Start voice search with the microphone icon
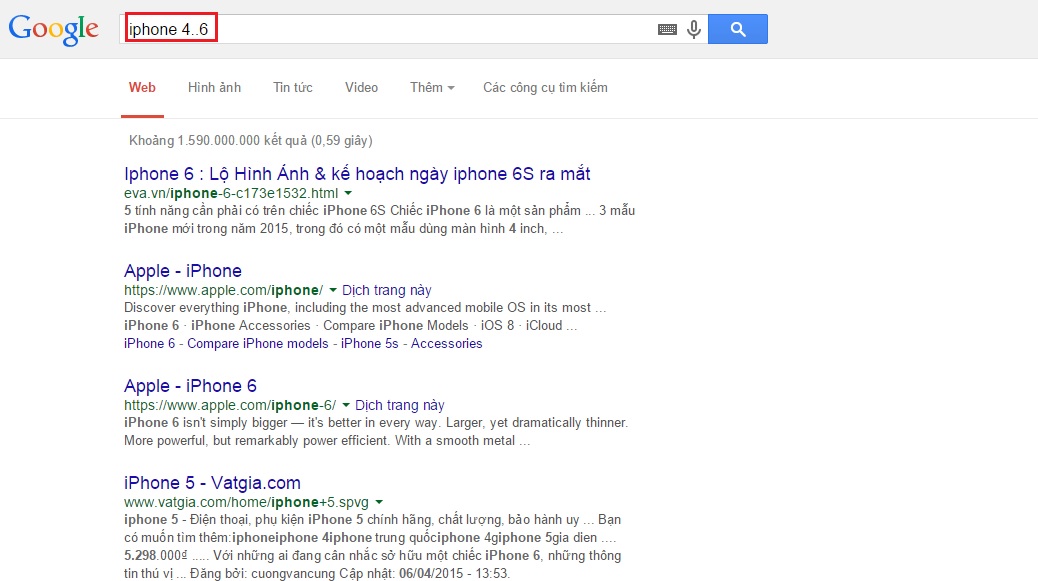Image resolution: width=1038 pixels, height=581 pixels. point(692,29)
